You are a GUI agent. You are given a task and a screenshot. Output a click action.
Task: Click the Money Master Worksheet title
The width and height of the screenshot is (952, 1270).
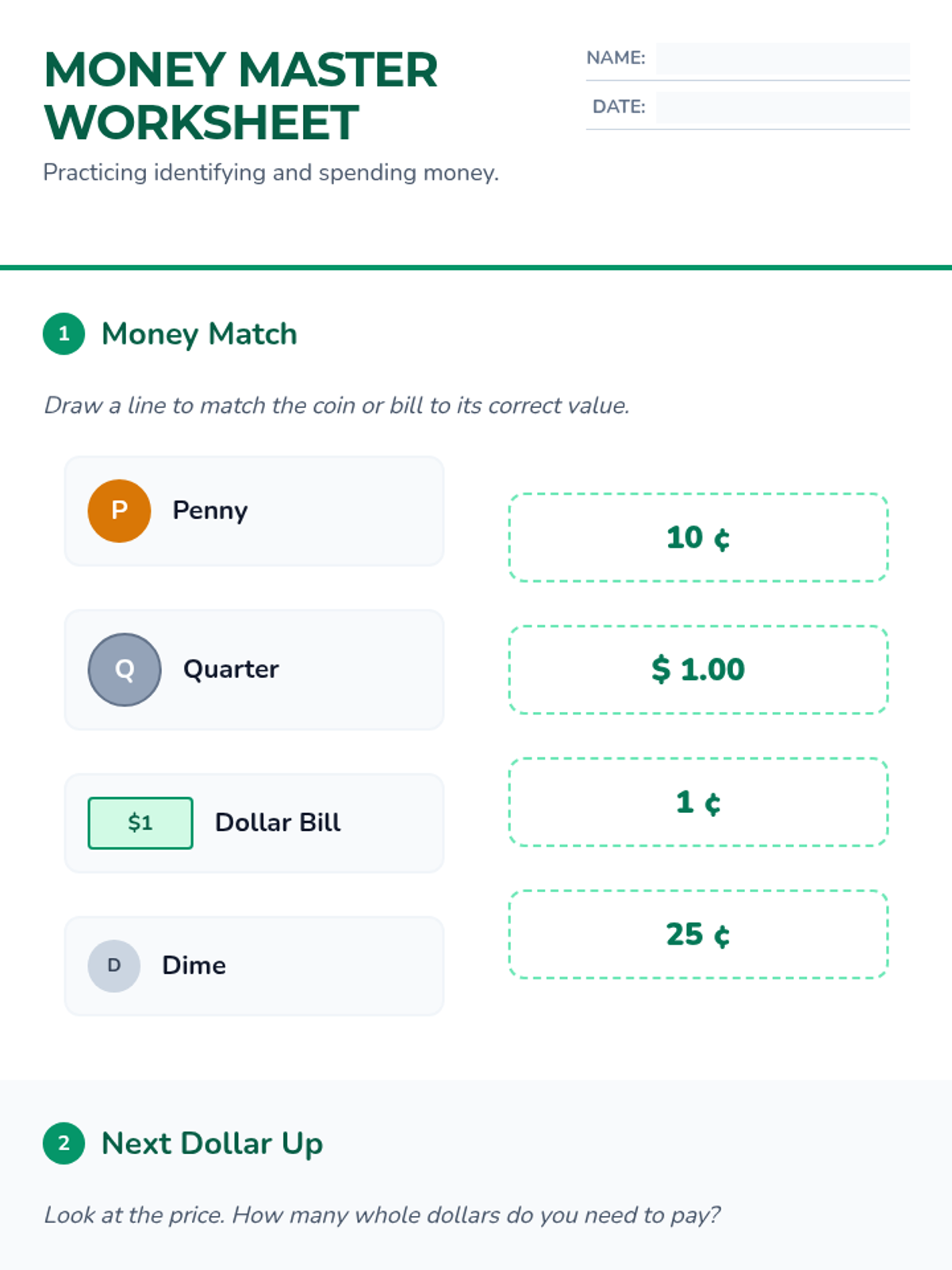pyautogui.click(x=240, y=95)
